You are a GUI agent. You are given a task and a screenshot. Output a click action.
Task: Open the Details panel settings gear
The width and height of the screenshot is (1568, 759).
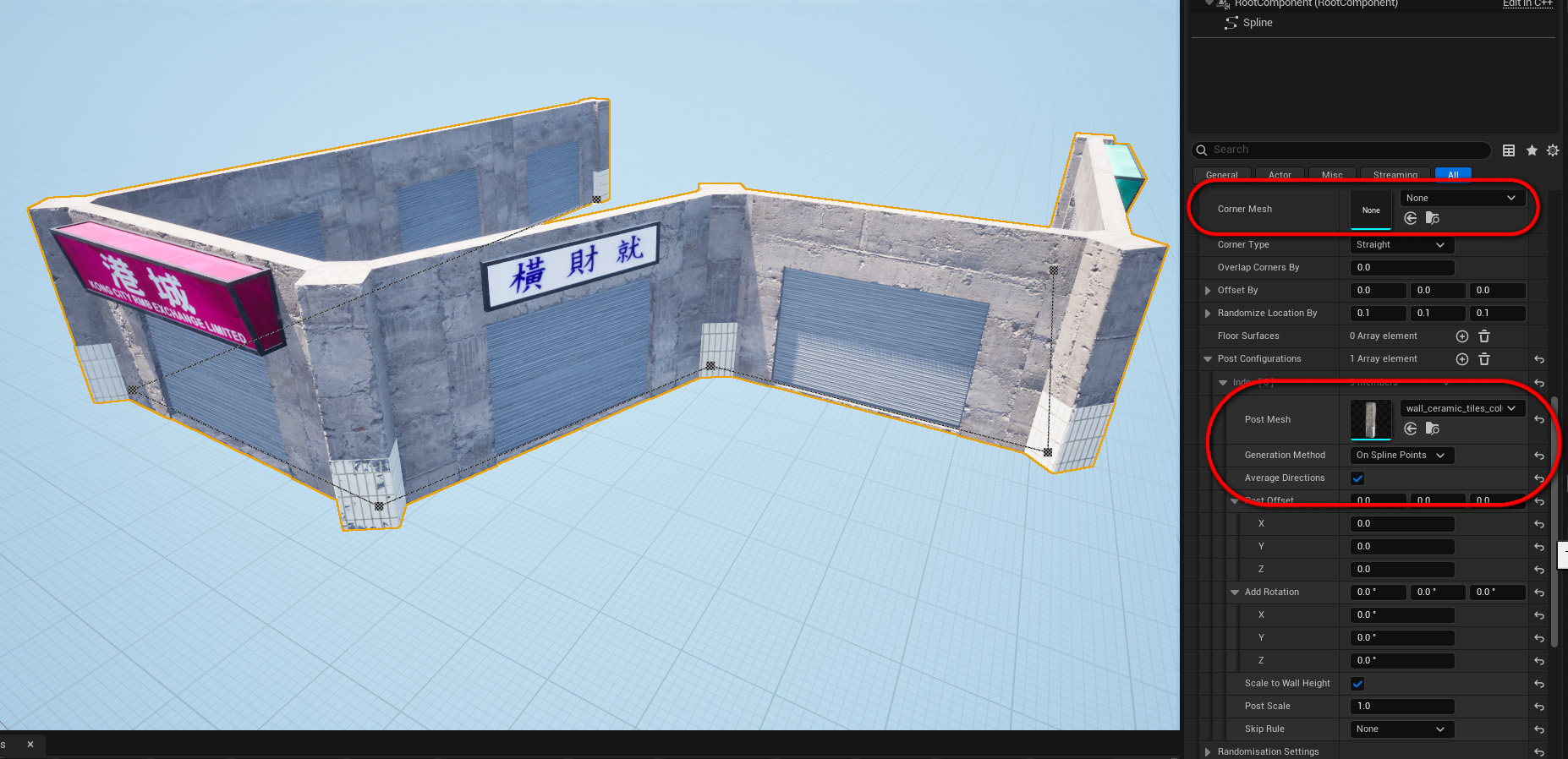1553,150
